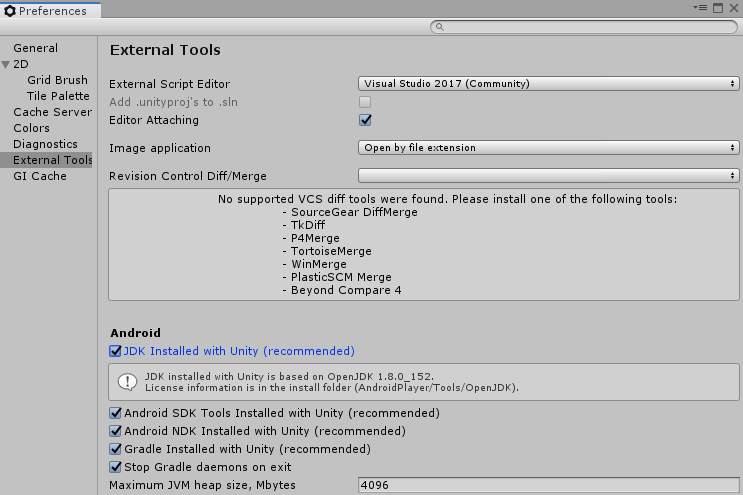Click the preferences search field
This screenshot has width=743, height=495.
tap(584, 27)
